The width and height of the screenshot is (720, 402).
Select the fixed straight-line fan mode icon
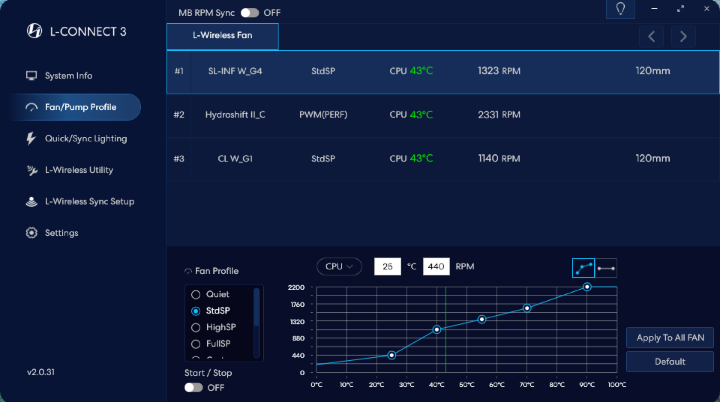tap(606, 268)
